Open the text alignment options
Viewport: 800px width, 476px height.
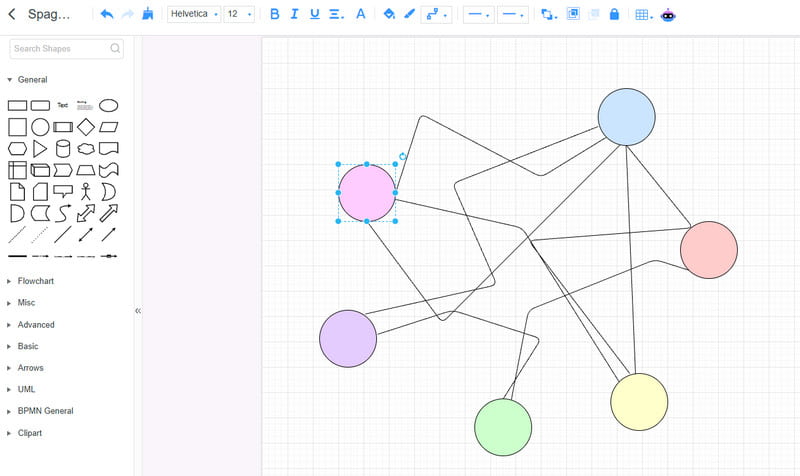click(336, 14)
